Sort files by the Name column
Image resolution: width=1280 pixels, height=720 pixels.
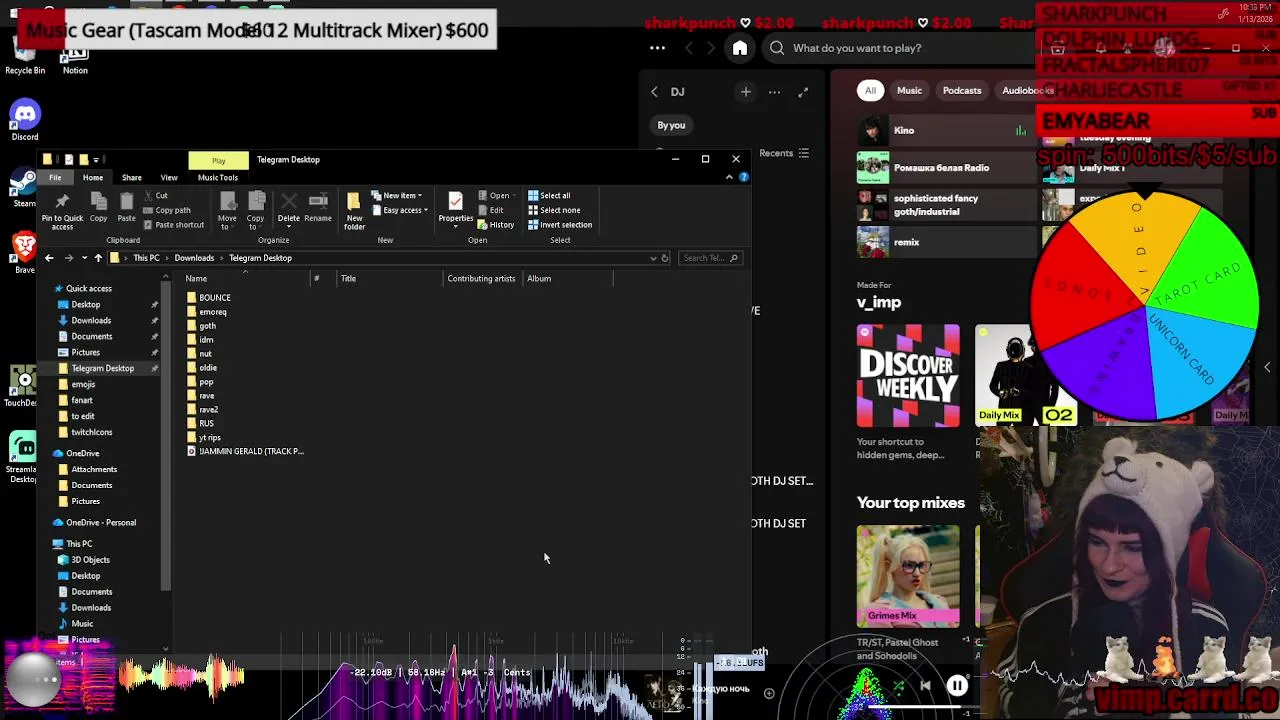(196, 279)
